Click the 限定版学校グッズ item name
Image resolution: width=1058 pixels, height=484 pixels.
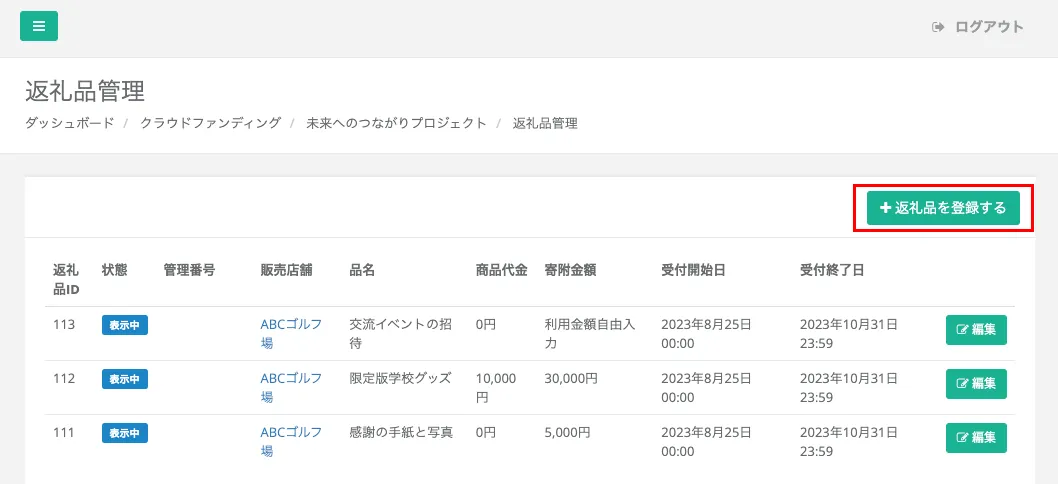click(400, 378)
